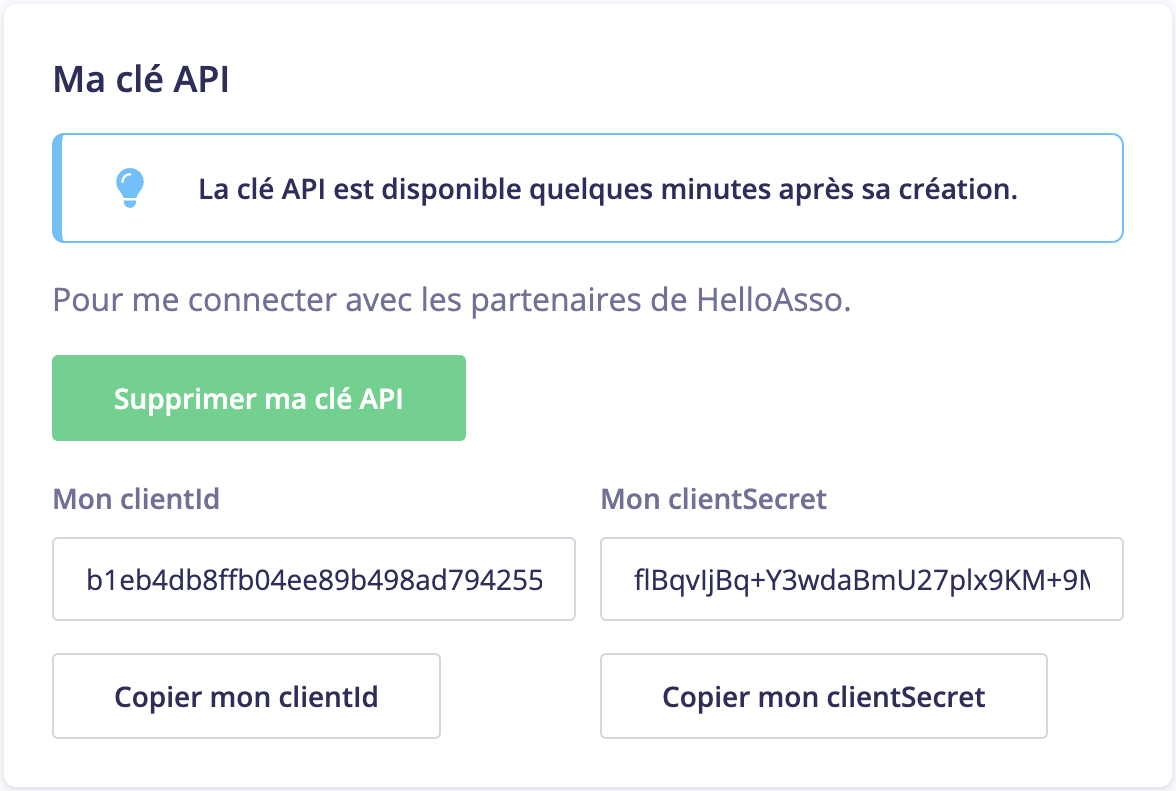This screenshot has width=1176, height=791.
Task: Click Copier mon clientSecret
Action: click(x=823, y=696)
